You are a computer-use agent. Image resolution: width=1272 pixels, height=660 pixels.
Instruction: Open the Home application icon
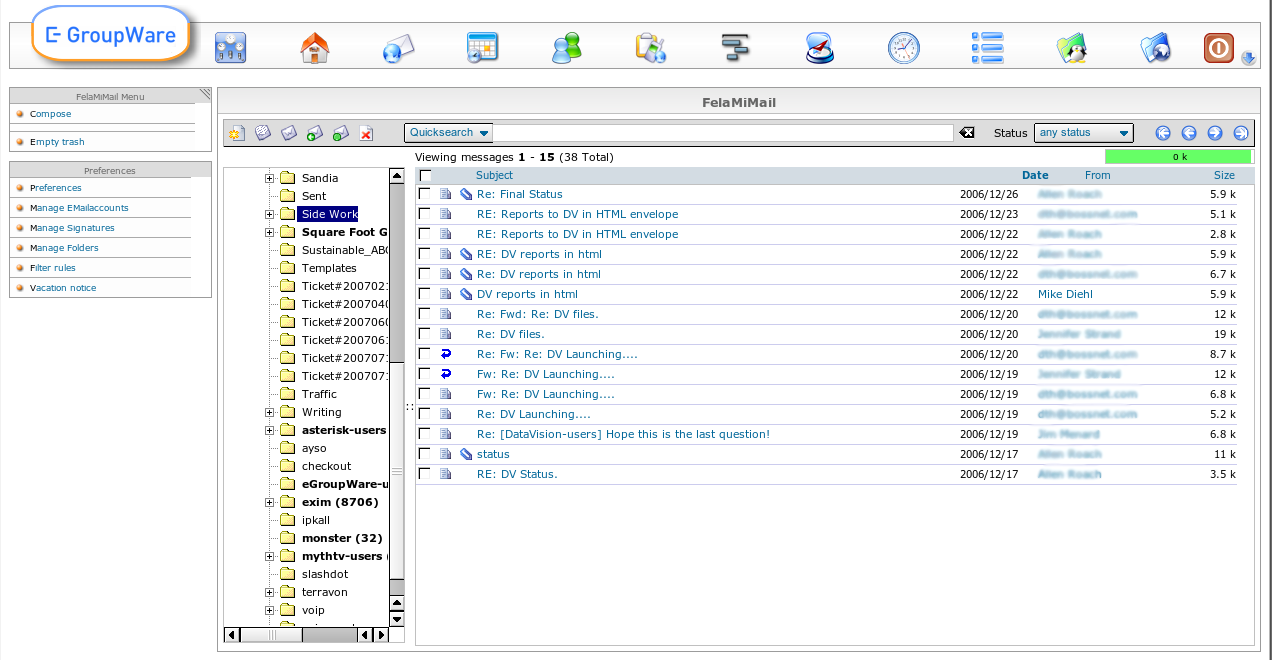(x=315, y=47)
